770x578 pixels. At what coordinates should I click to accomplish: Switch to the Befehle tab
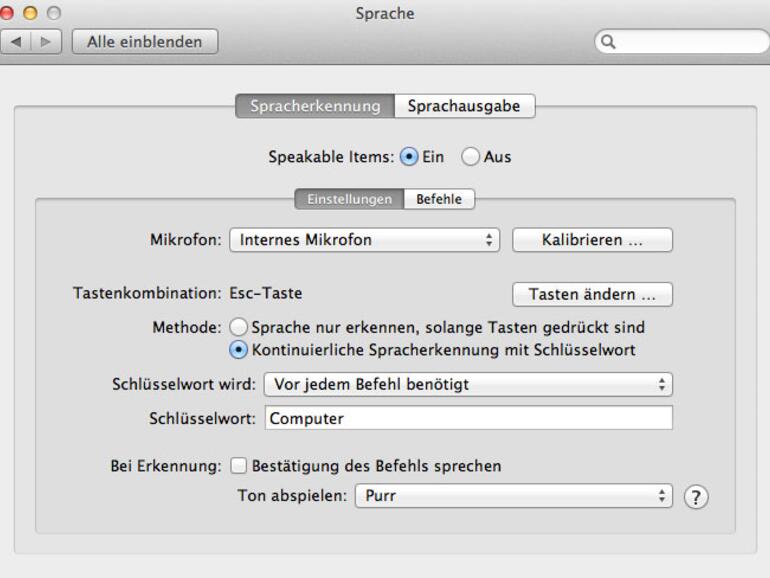(439, 199)
